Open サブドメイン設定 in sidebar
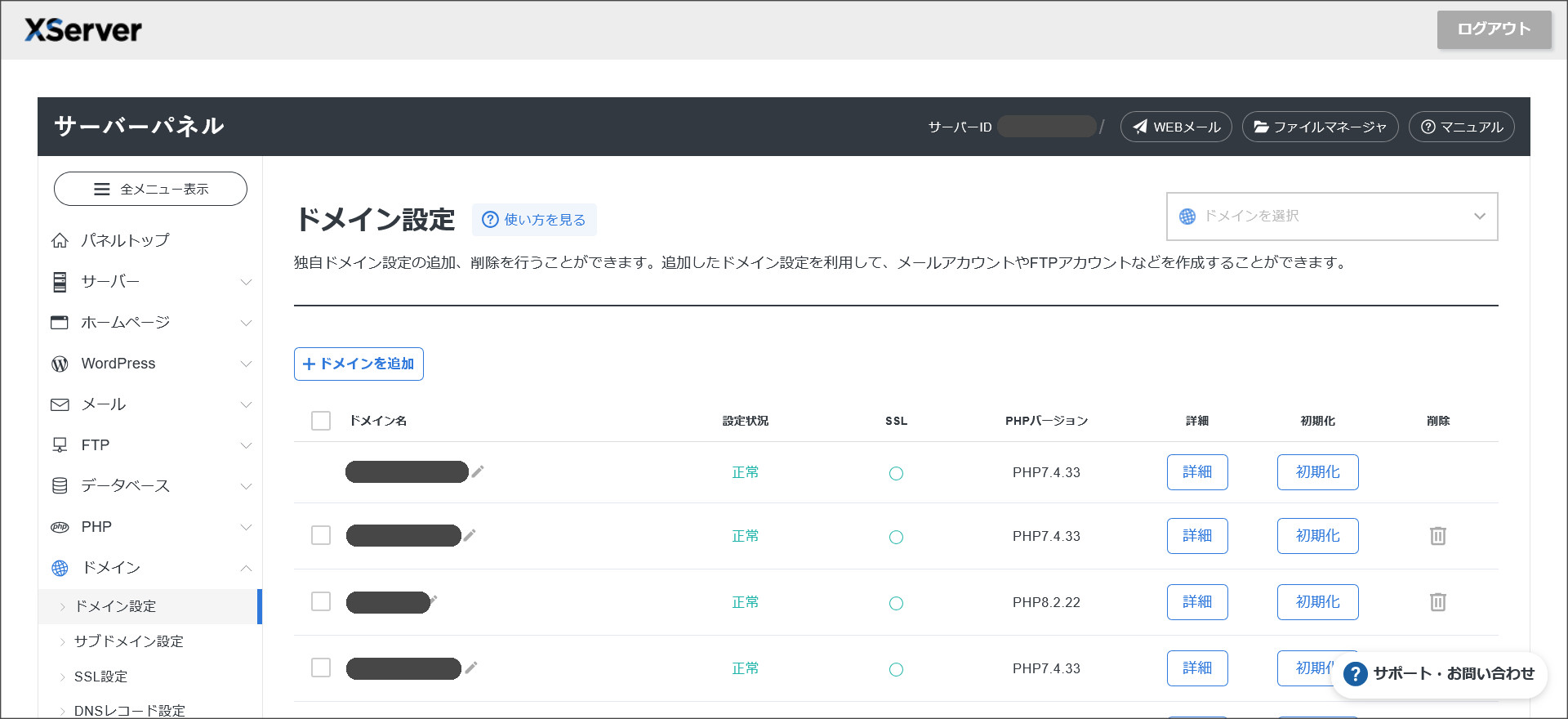Viewport: 1568px width, 719px height. pyautogui.click(x=128, y=641)
